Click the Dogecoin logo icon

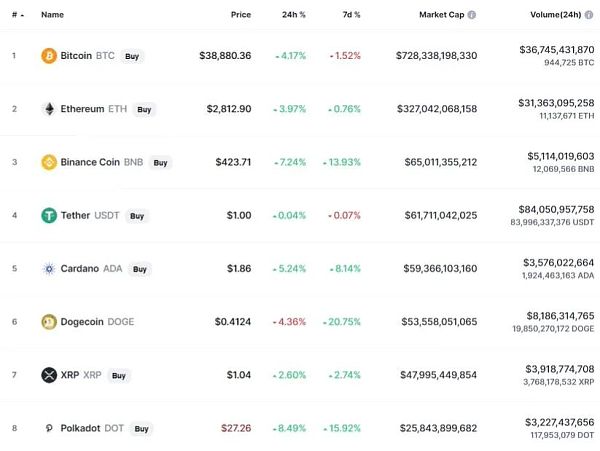click(48, 321)
